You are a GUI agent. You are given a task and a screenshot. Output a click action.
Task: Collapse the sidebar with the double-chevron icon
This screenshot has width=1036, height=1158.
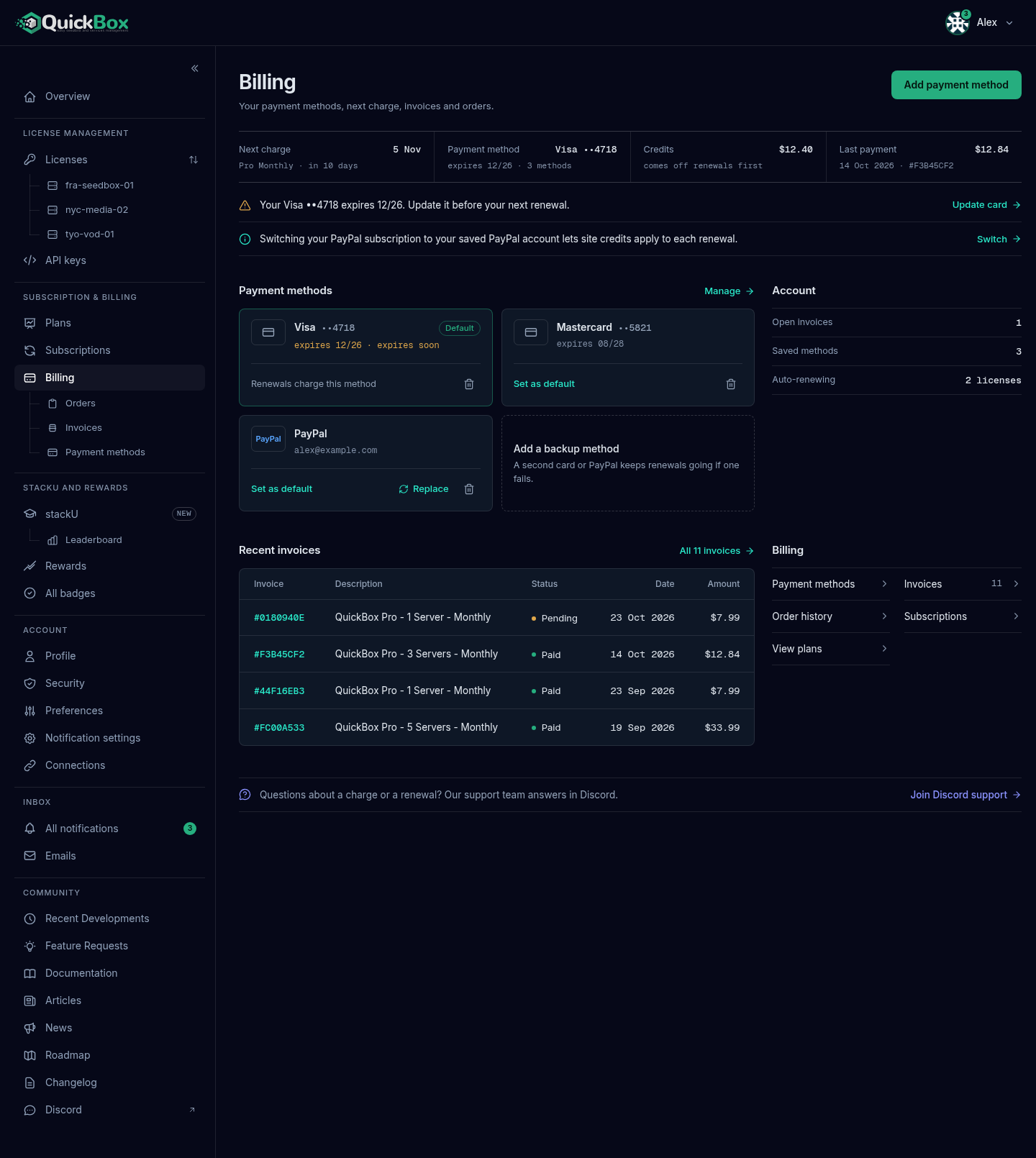coord(195,68)
